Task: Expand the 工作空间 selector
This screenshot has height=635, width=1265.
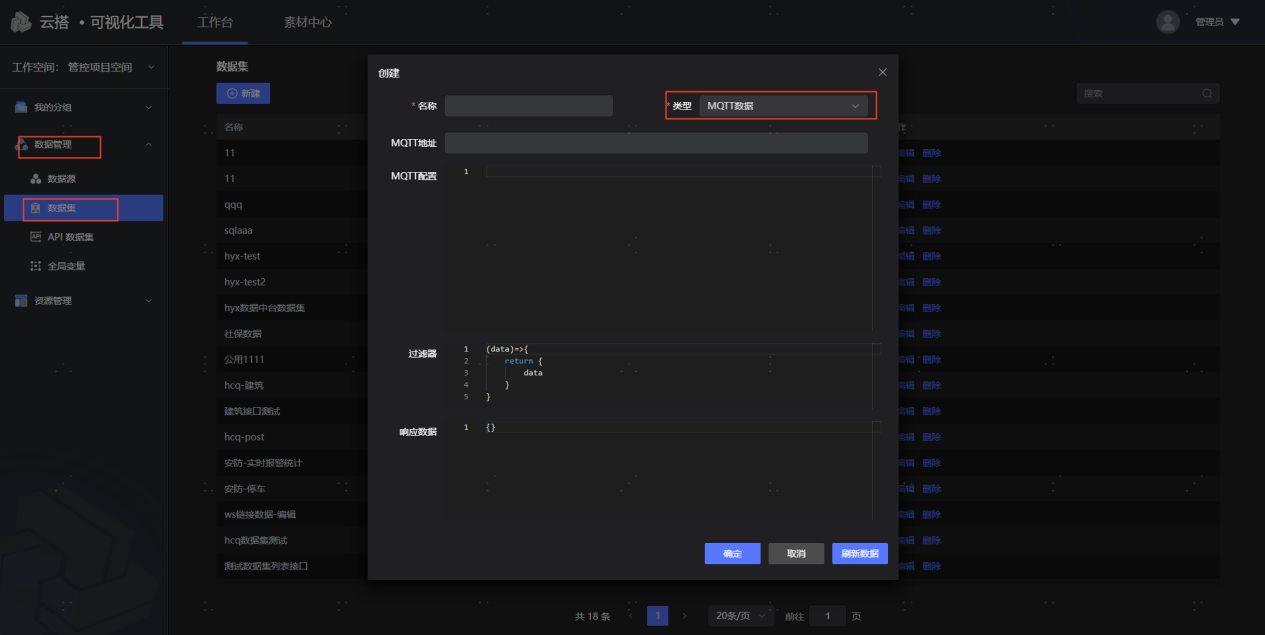Action: [84, 68]
